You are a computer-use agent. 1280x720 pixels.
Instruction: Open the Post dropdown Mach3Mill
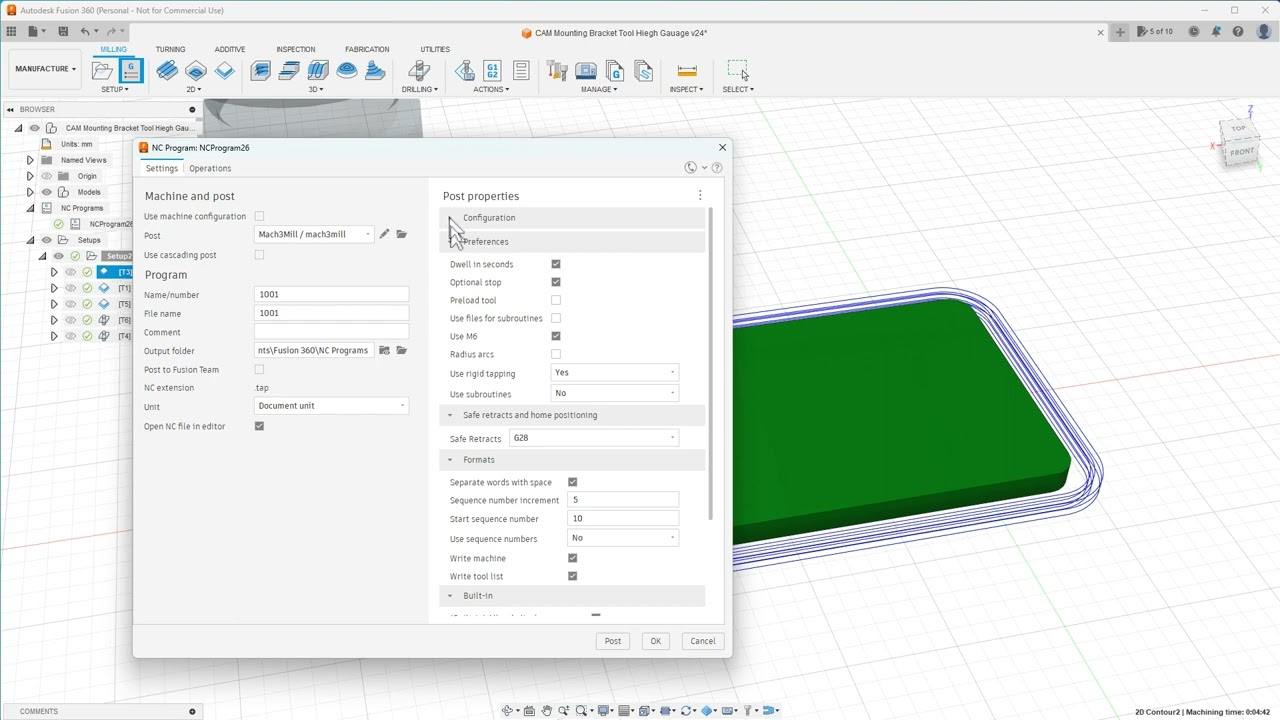pyautogui.click(x=314, y=234)
